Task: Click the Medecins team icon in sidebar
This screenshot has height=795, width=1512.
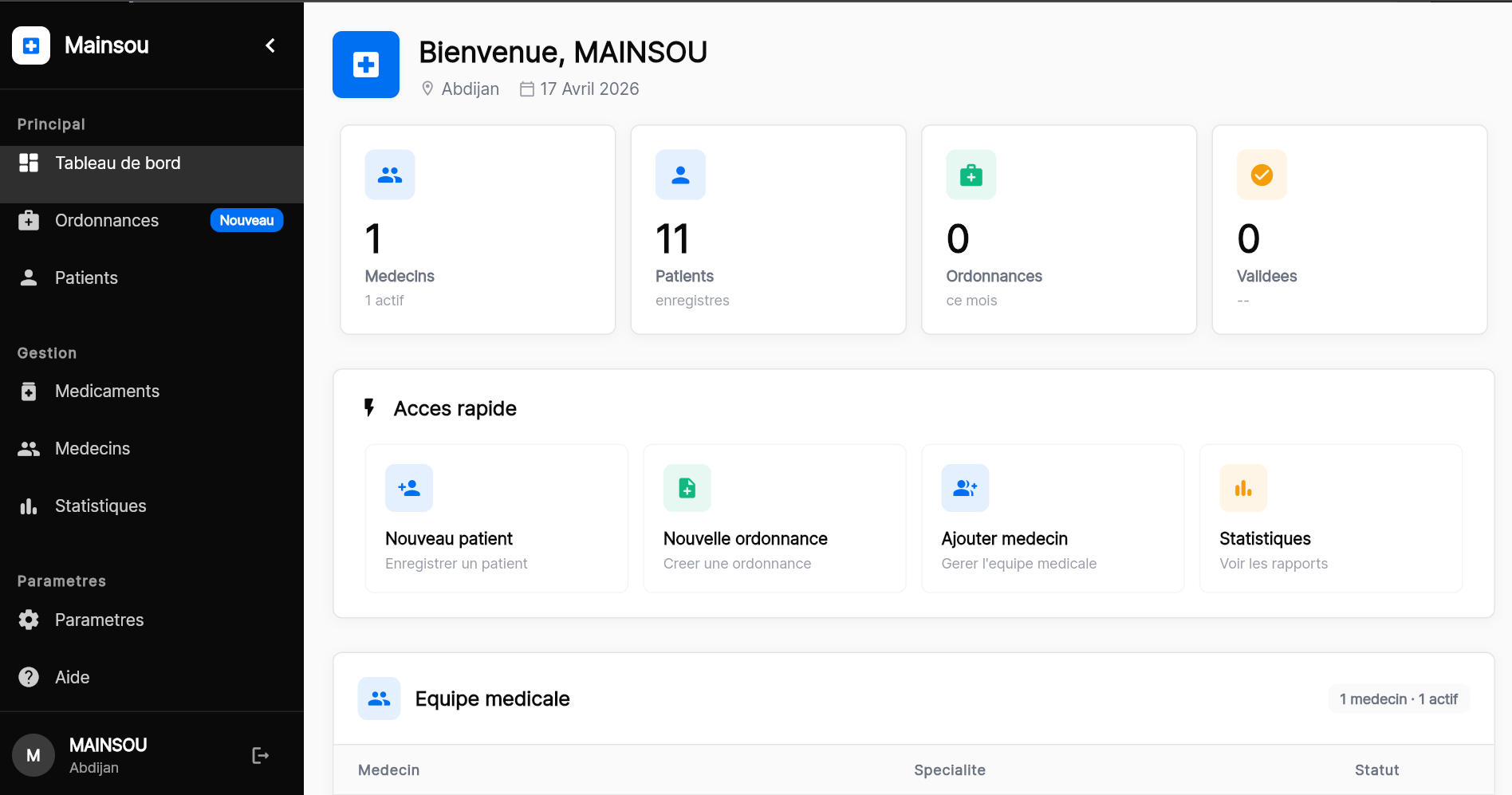Action: click(x=29, y=448)
